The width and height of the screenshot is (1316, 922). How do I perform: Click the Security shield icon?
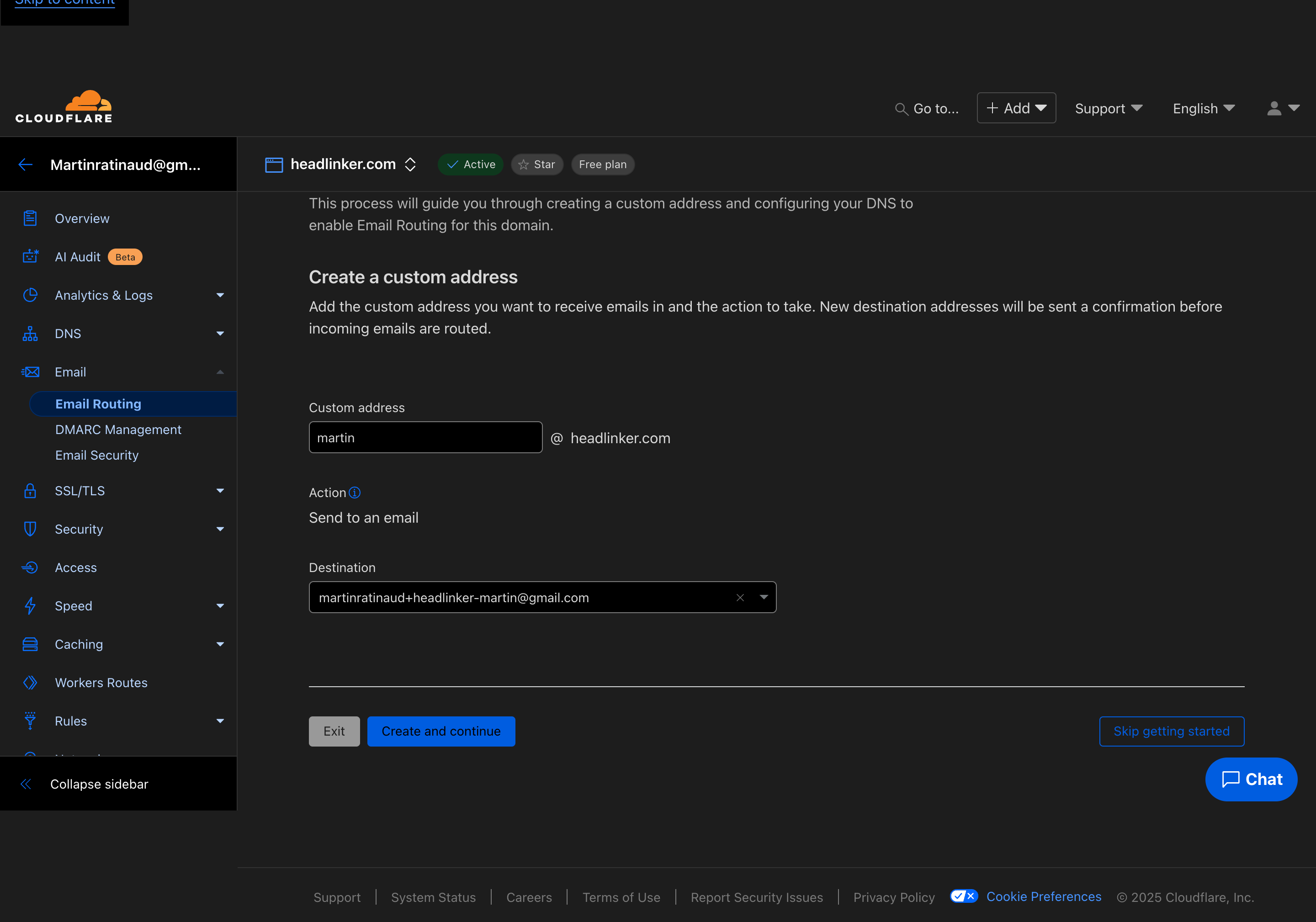[30, 529]
